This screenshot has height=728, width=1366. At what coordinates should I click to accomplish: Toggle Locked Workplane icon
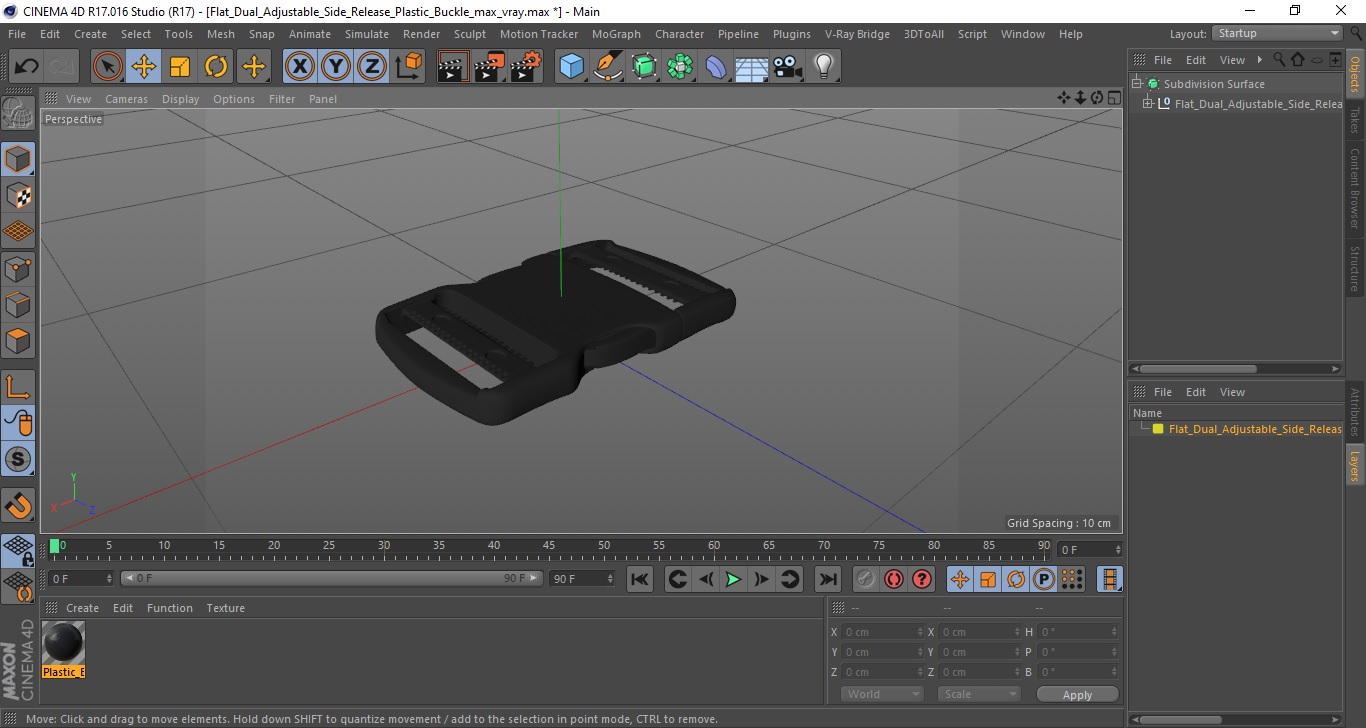[x=18, y=550]
